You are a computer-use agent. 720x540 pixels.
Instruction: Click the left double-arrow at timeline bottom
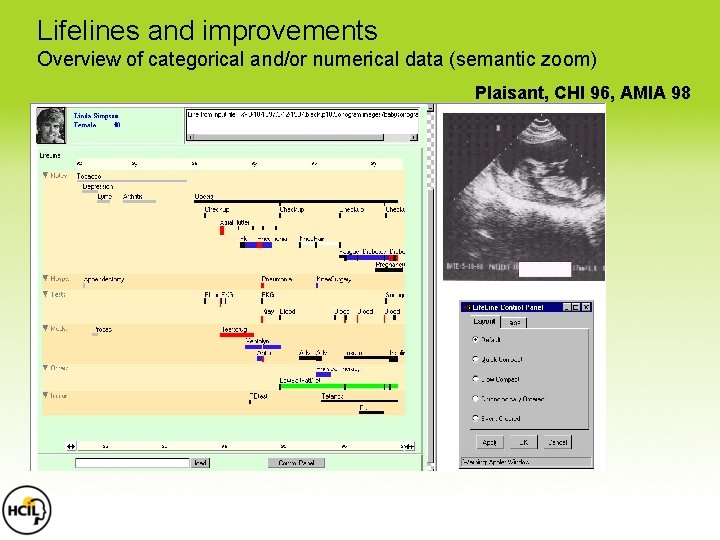[71, 446]
